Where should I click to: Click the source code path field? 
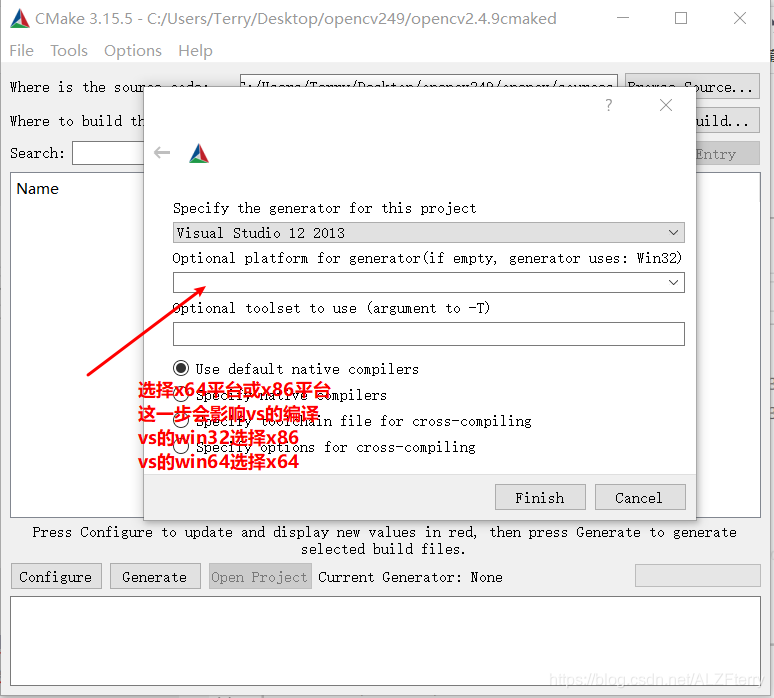428,81
